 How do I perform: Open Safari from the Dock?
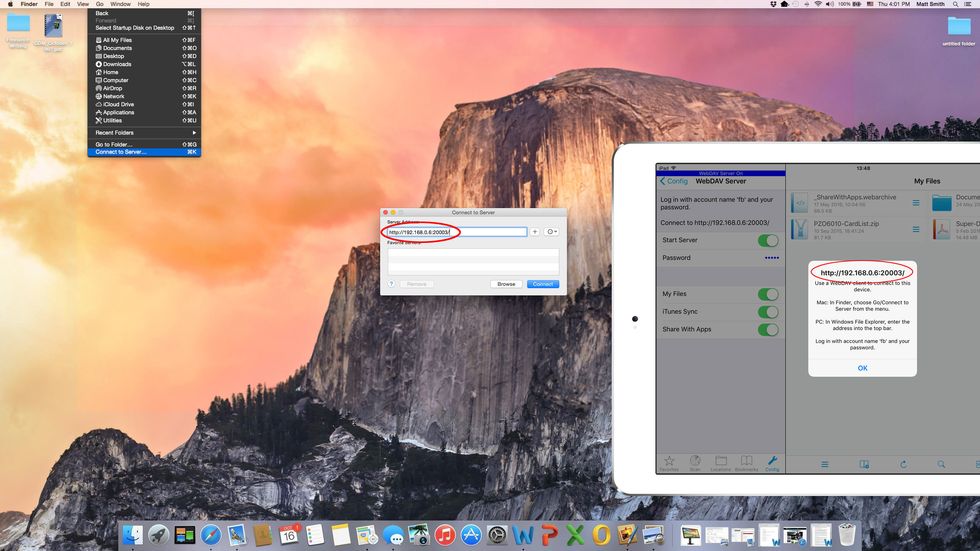click(210, 536)
